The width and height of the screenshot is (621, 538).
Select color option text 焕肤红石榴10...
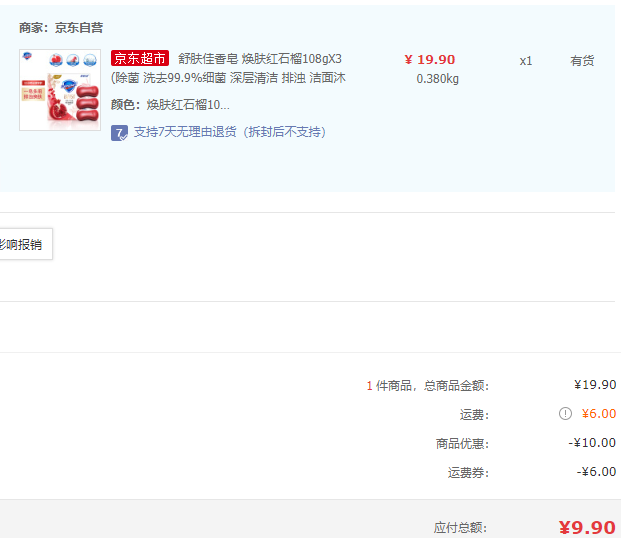pos(188,105)
